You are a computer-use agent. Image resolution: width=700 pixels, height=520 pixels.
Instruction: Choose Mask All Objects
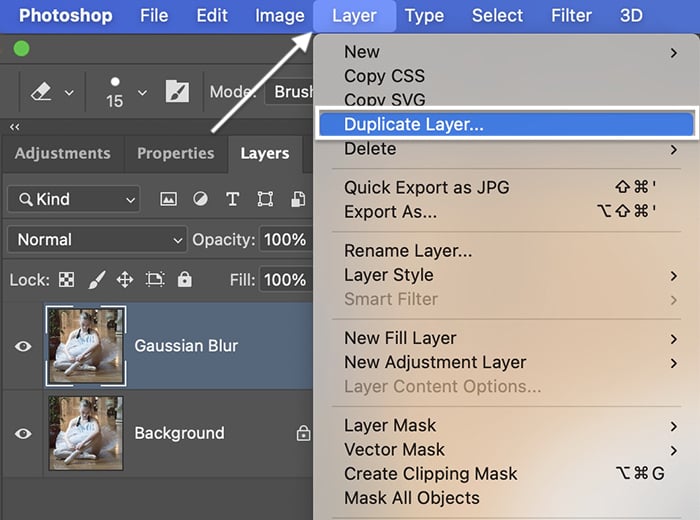coord(506,498)
